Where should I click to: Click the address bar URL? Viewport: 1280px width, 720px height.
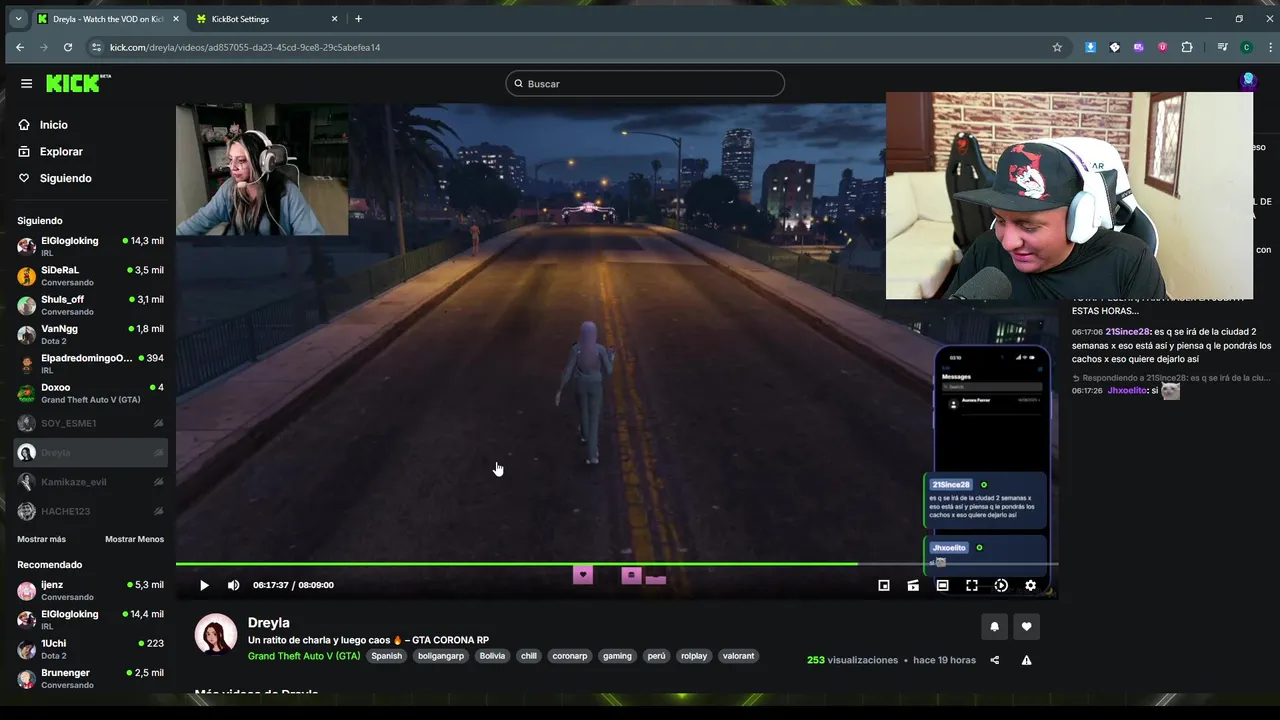(x=245, y=47)
